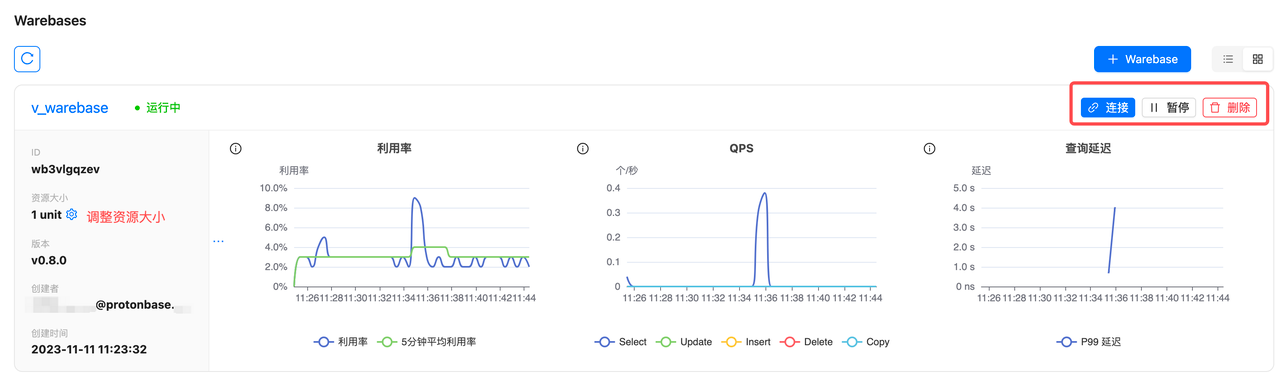The image size is (1280, 376).
Task: Switch to list view icon
Action: click(1228, 59)
